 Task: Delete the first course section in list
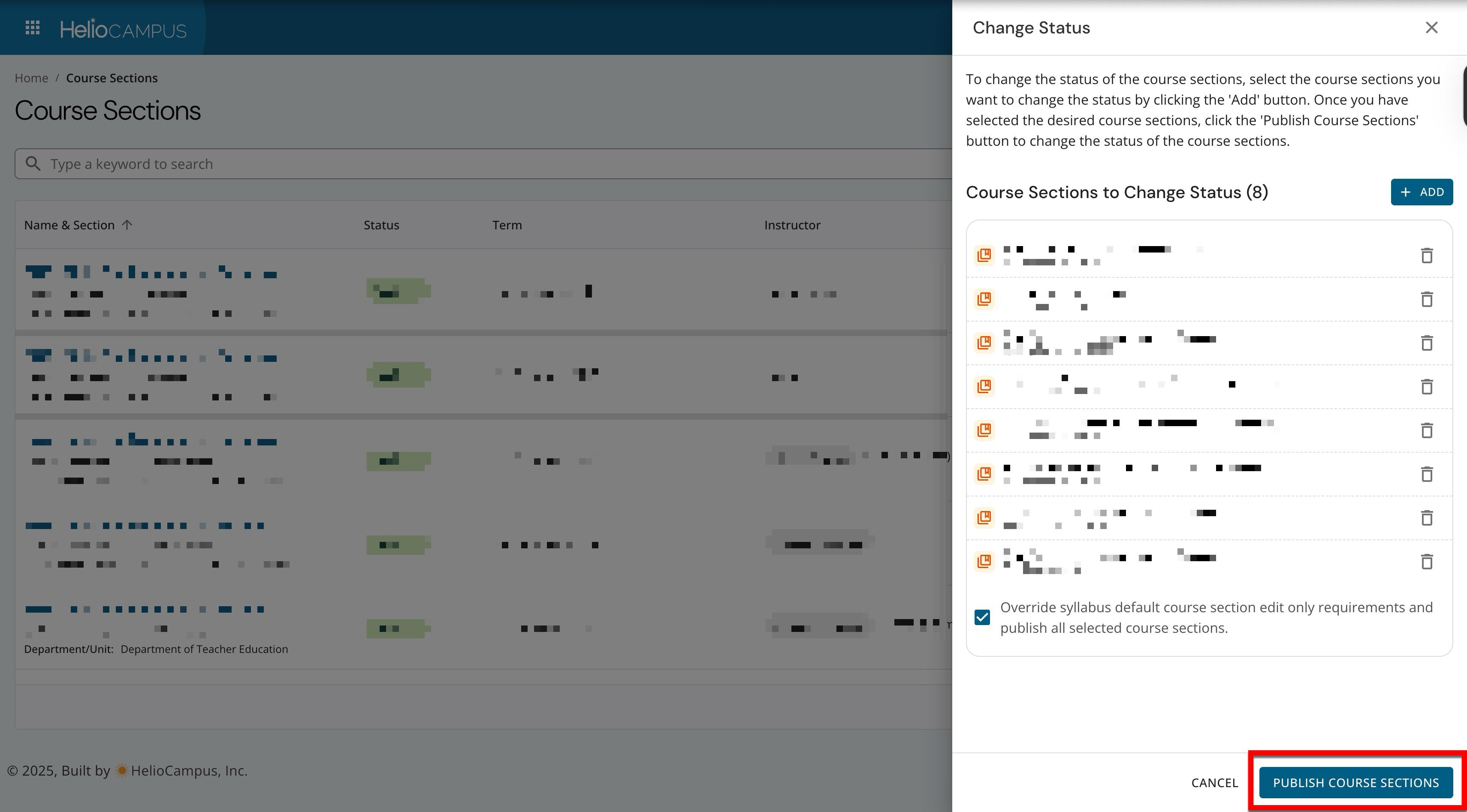pos(1427,256)
